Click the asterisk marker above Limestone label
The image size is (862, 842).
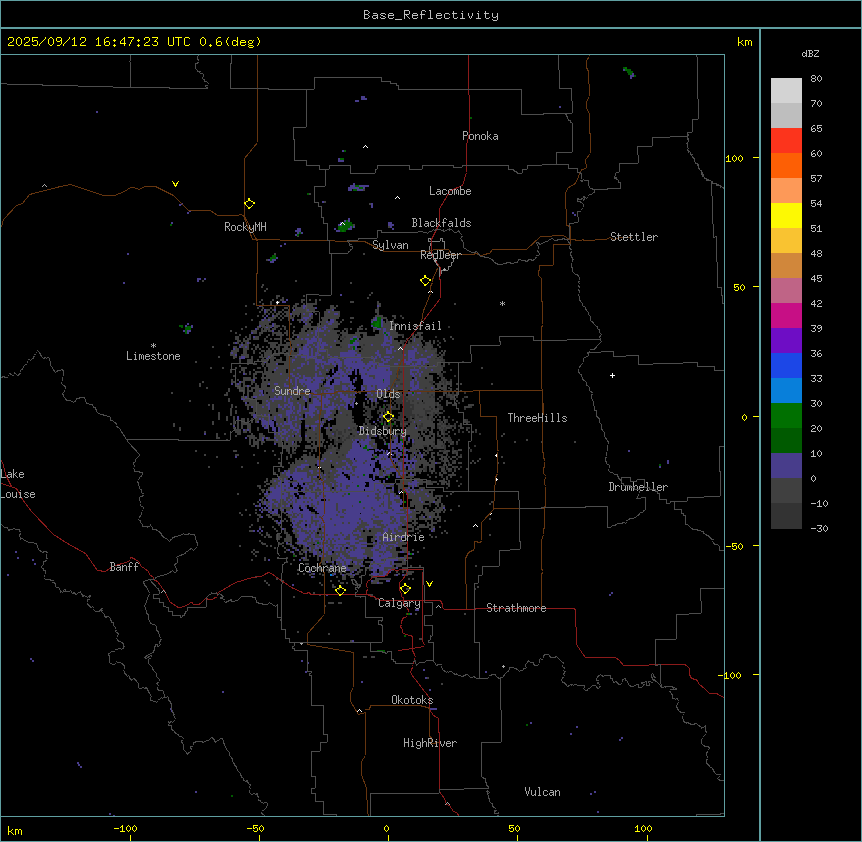(153, 345)
